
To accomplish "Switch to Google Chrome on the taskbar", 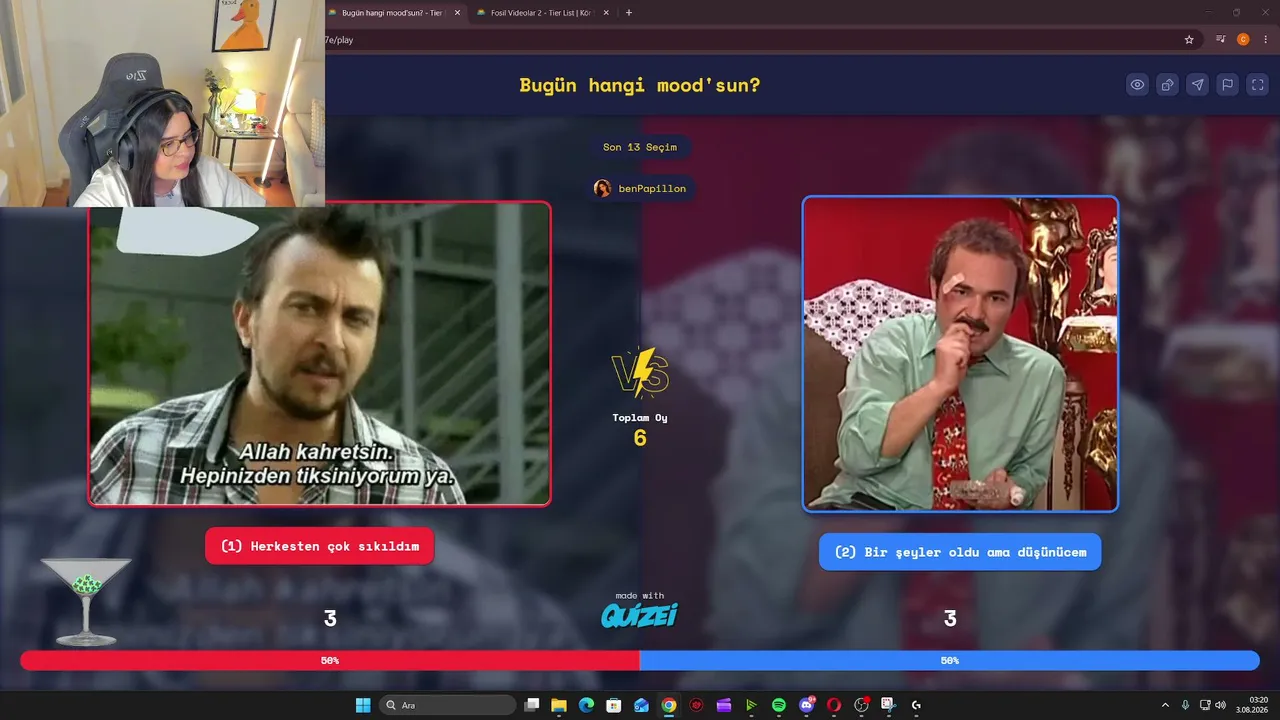I will tap(669, 705).
